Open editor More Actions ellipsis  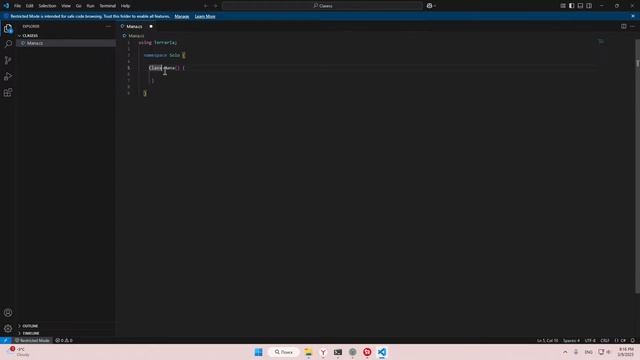tap(633, 26)
